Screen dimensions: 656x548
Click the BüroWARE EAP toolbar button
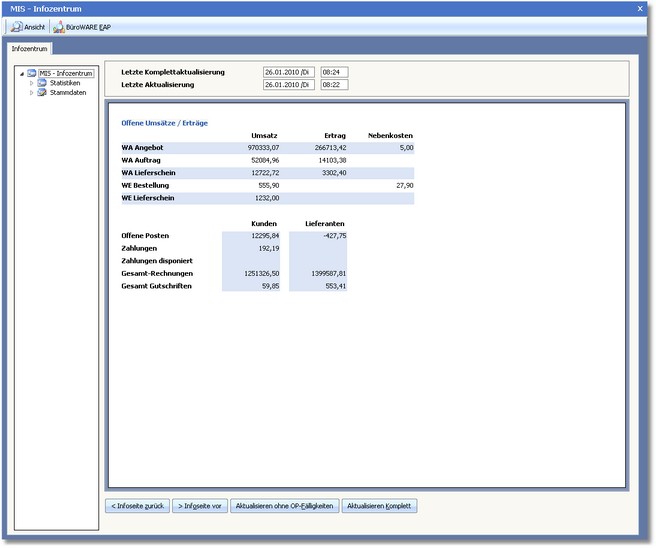pos(82,27)
